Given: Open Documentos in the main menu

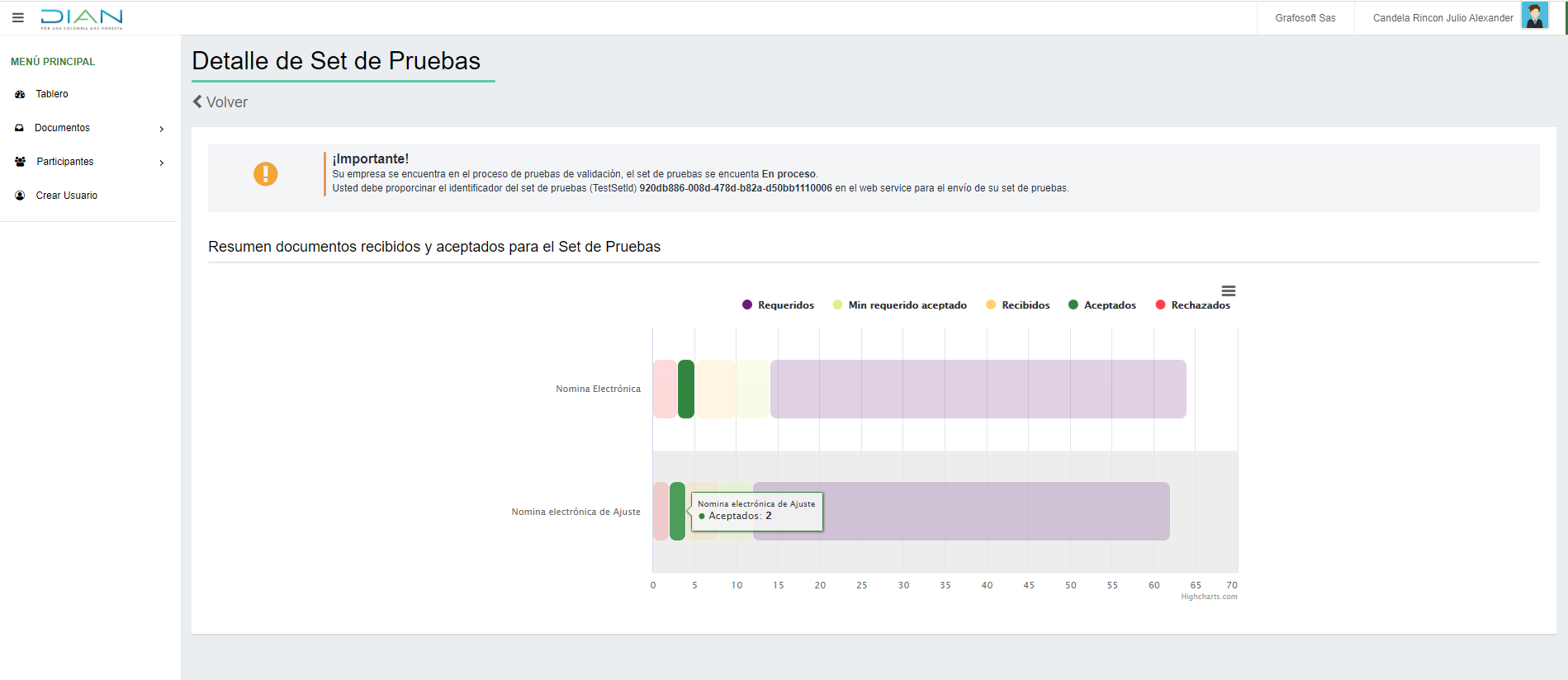Looking at the screenshot, I should pyautogui.click(x=62, y=128).
